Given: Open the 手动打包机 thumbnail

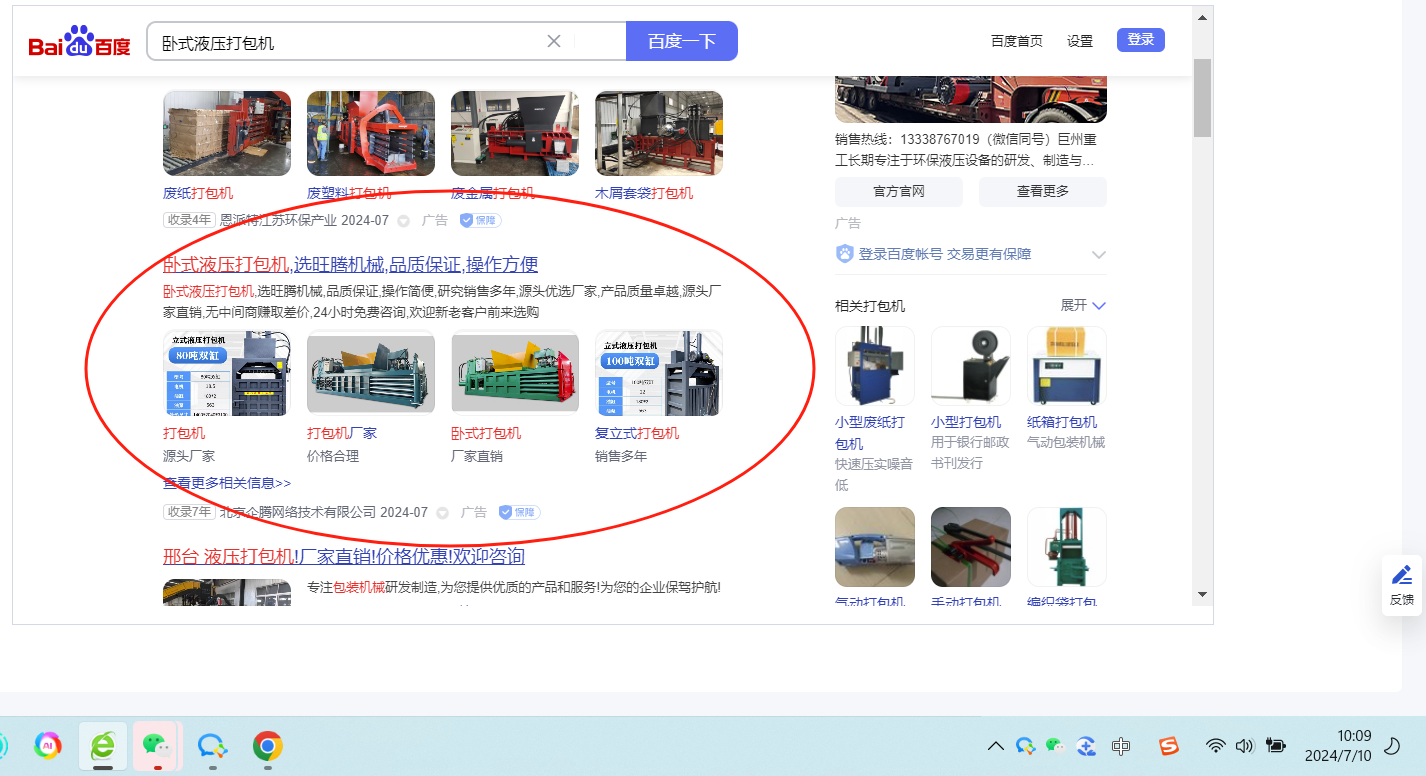Looking at the screenshot, I should pyautogui.click(x=971, y=547).
